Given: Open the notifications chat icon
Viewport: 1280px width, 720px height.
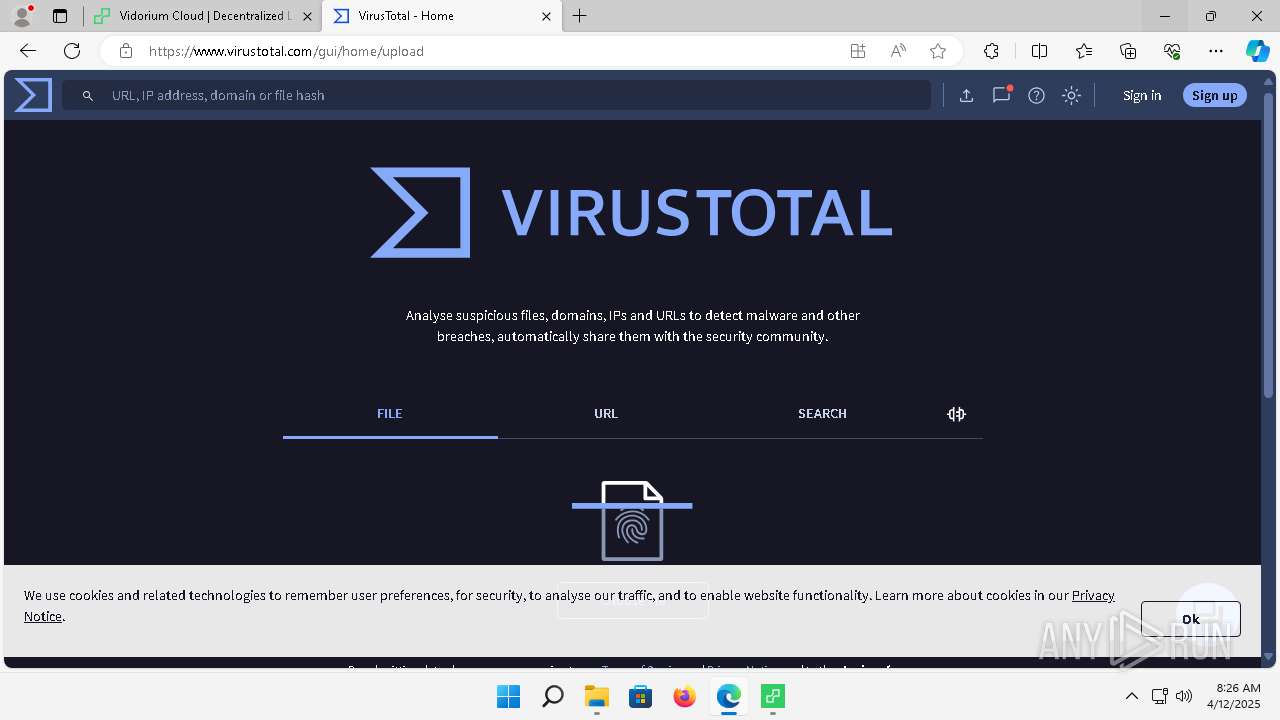Looking at the screenshot, I should [1001, 95].
